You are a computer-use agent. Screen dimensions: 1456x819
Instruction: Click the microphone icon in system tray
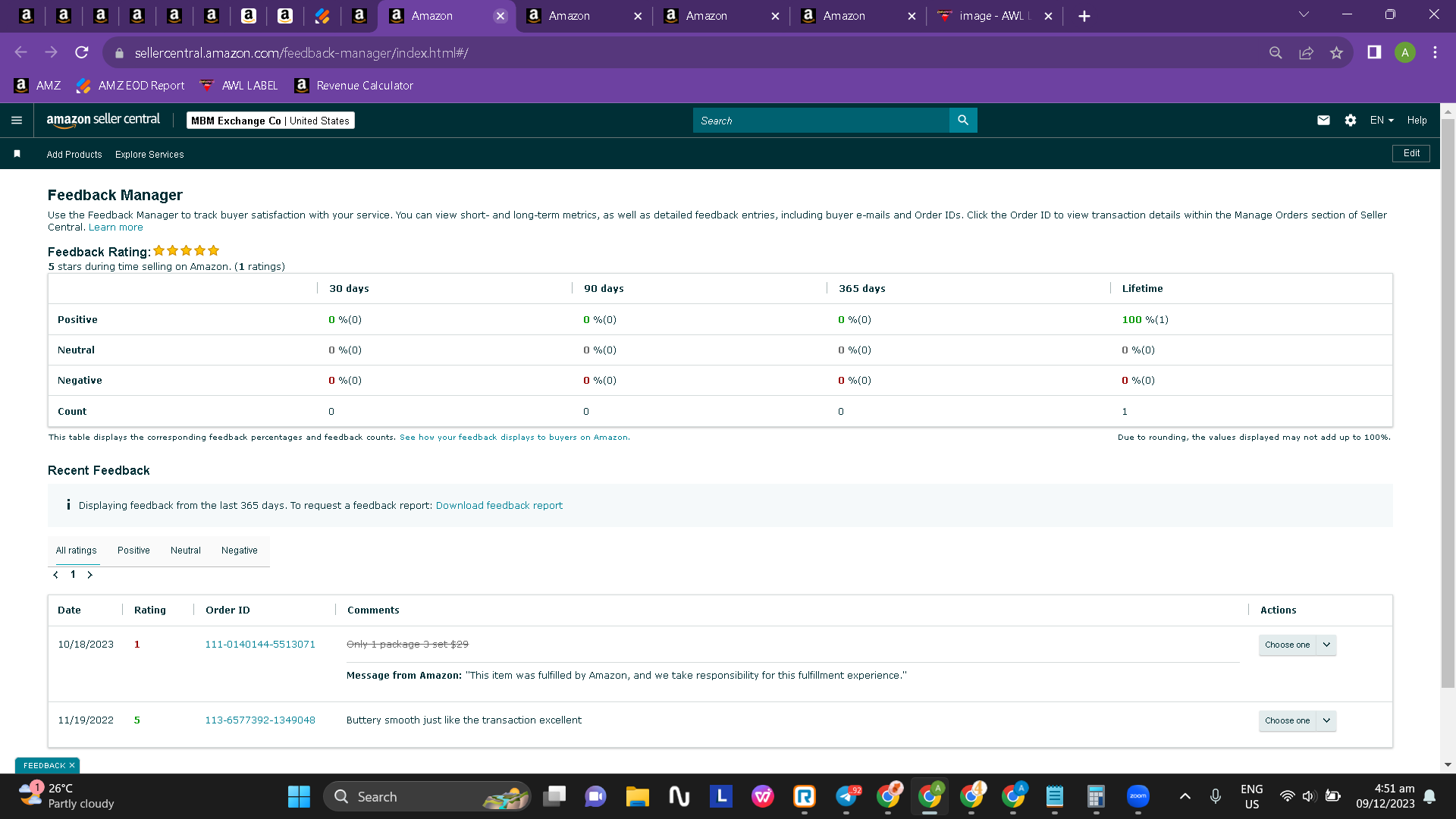pos(1216,796)
